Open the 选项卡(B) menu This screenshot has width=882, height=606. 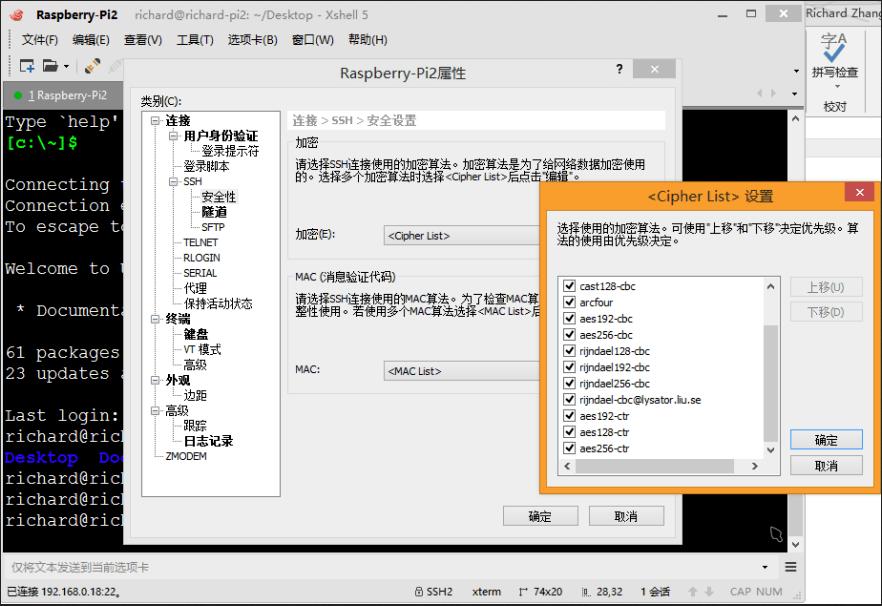253,40
